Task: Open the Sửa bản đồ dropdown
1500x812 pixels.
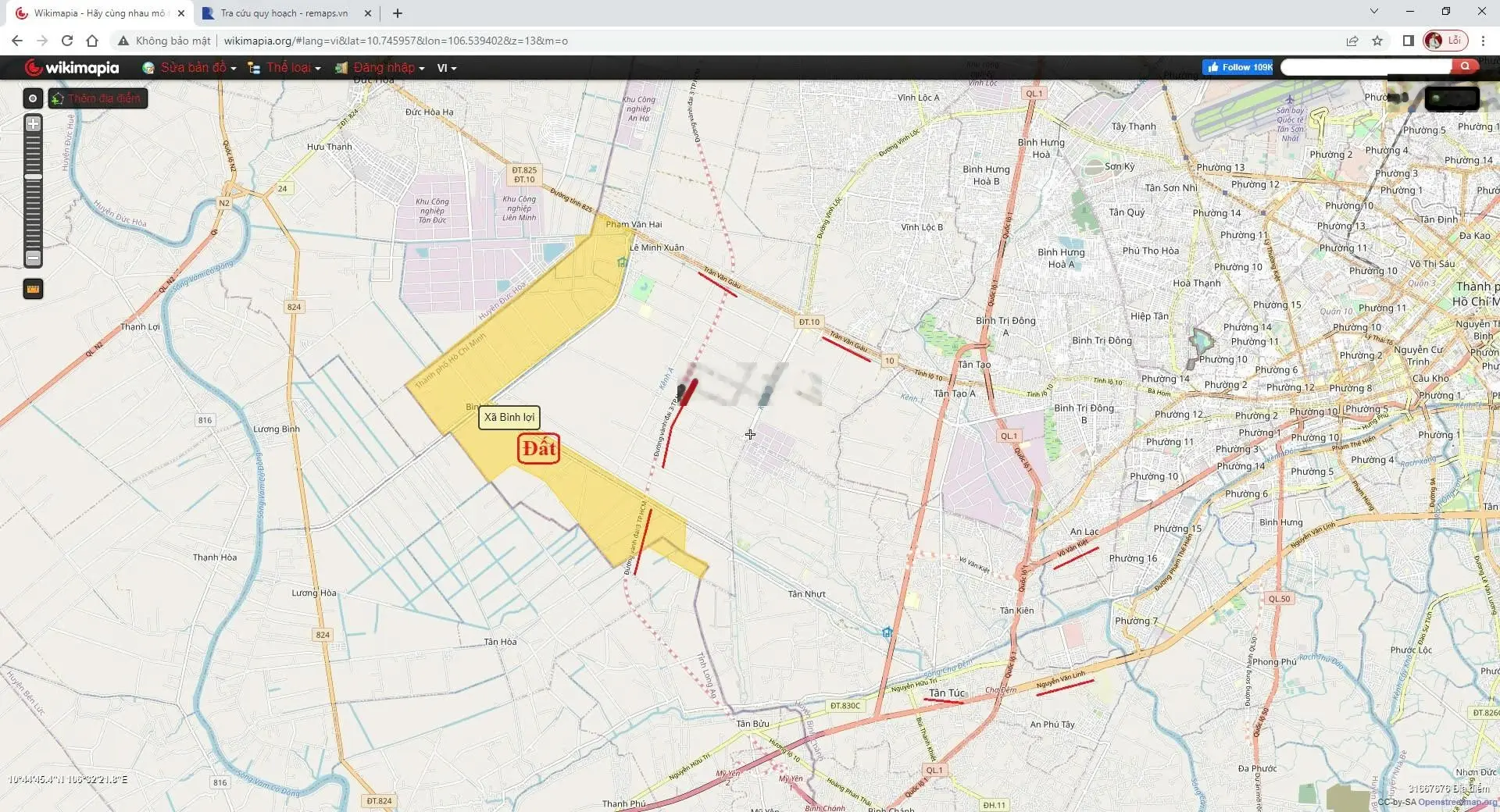Action: tap(190, 68)
